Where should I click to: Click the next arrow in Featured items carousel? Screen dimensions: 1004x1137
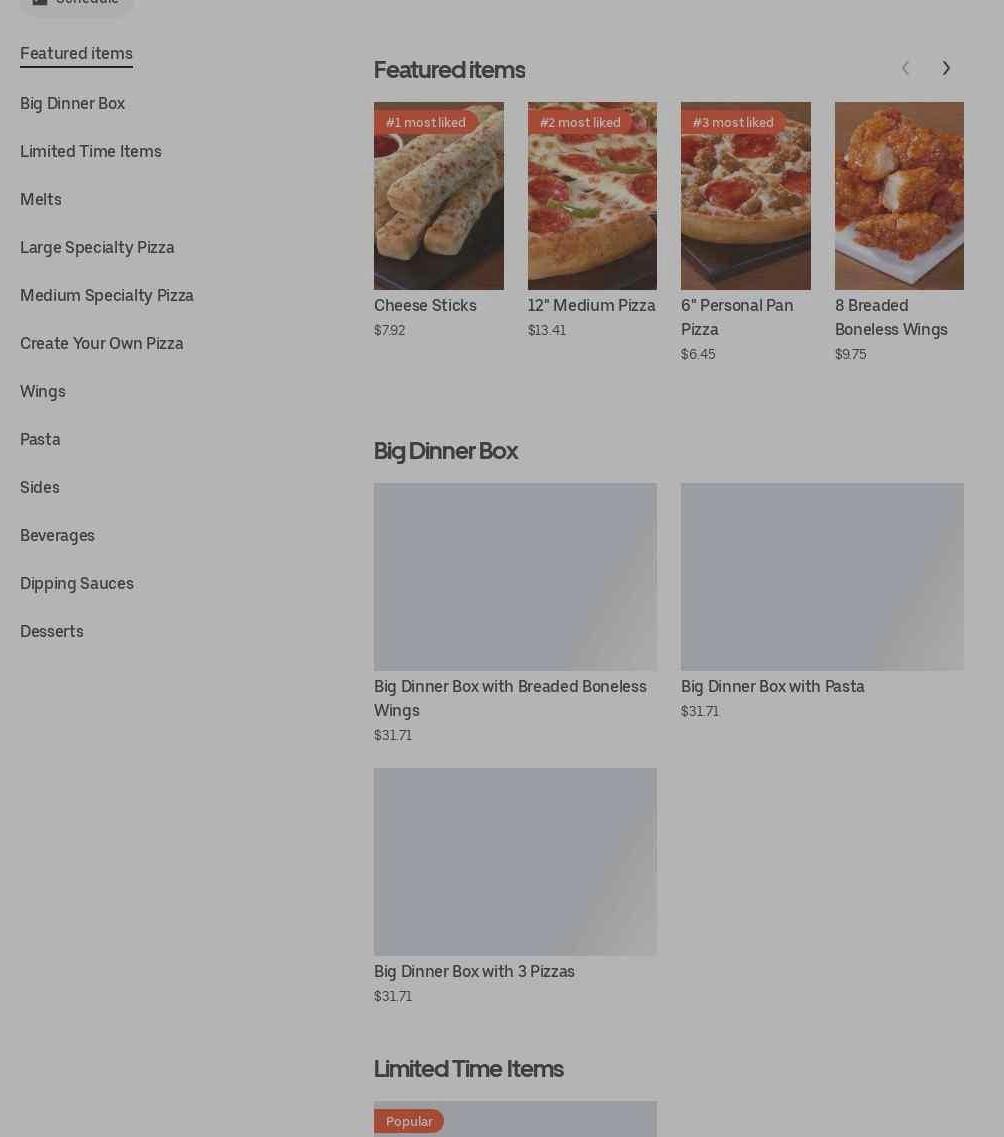[945, 68]
